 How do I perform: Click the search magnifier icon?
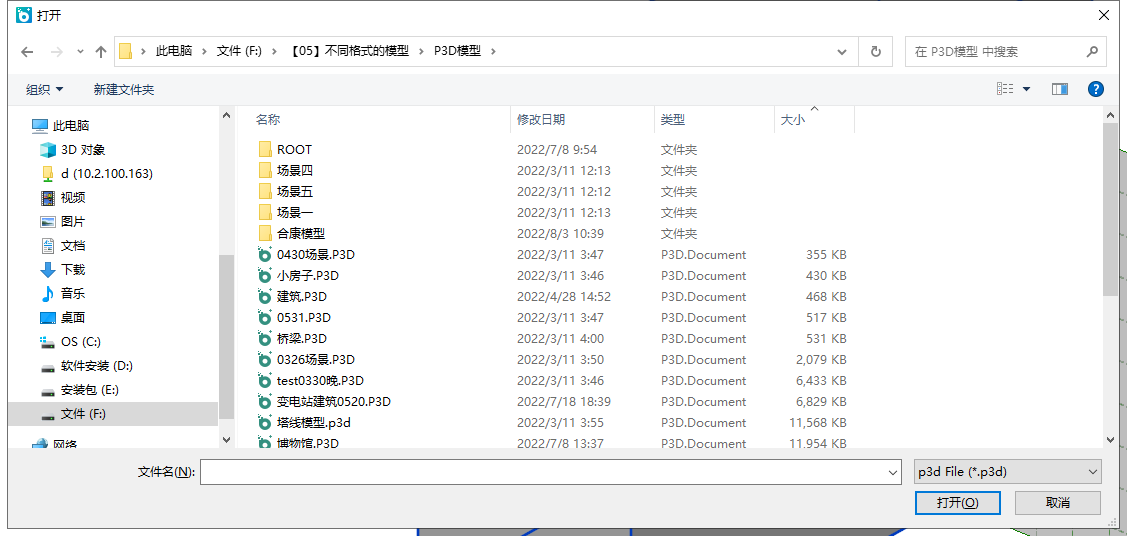point(1091,52)
